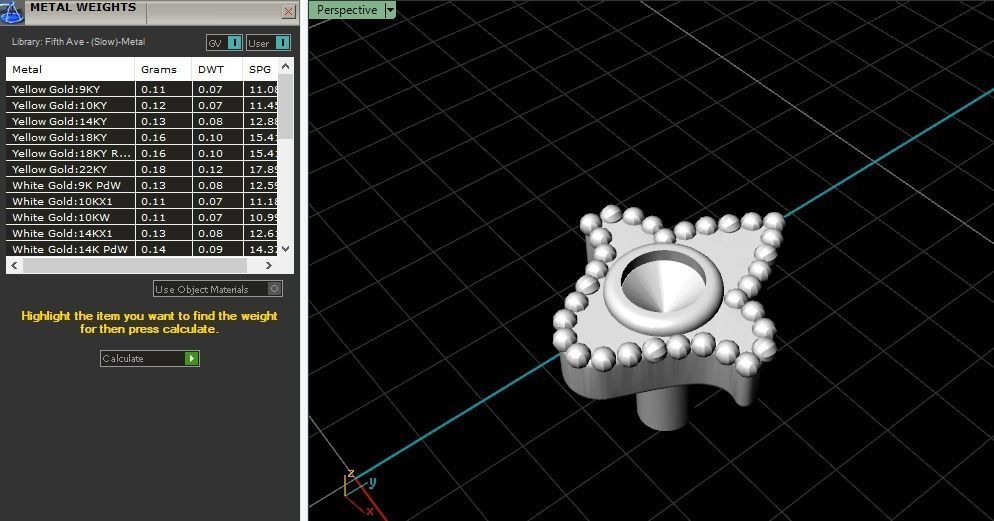
Task: Sort by the SPG column header
Action: 260,69
